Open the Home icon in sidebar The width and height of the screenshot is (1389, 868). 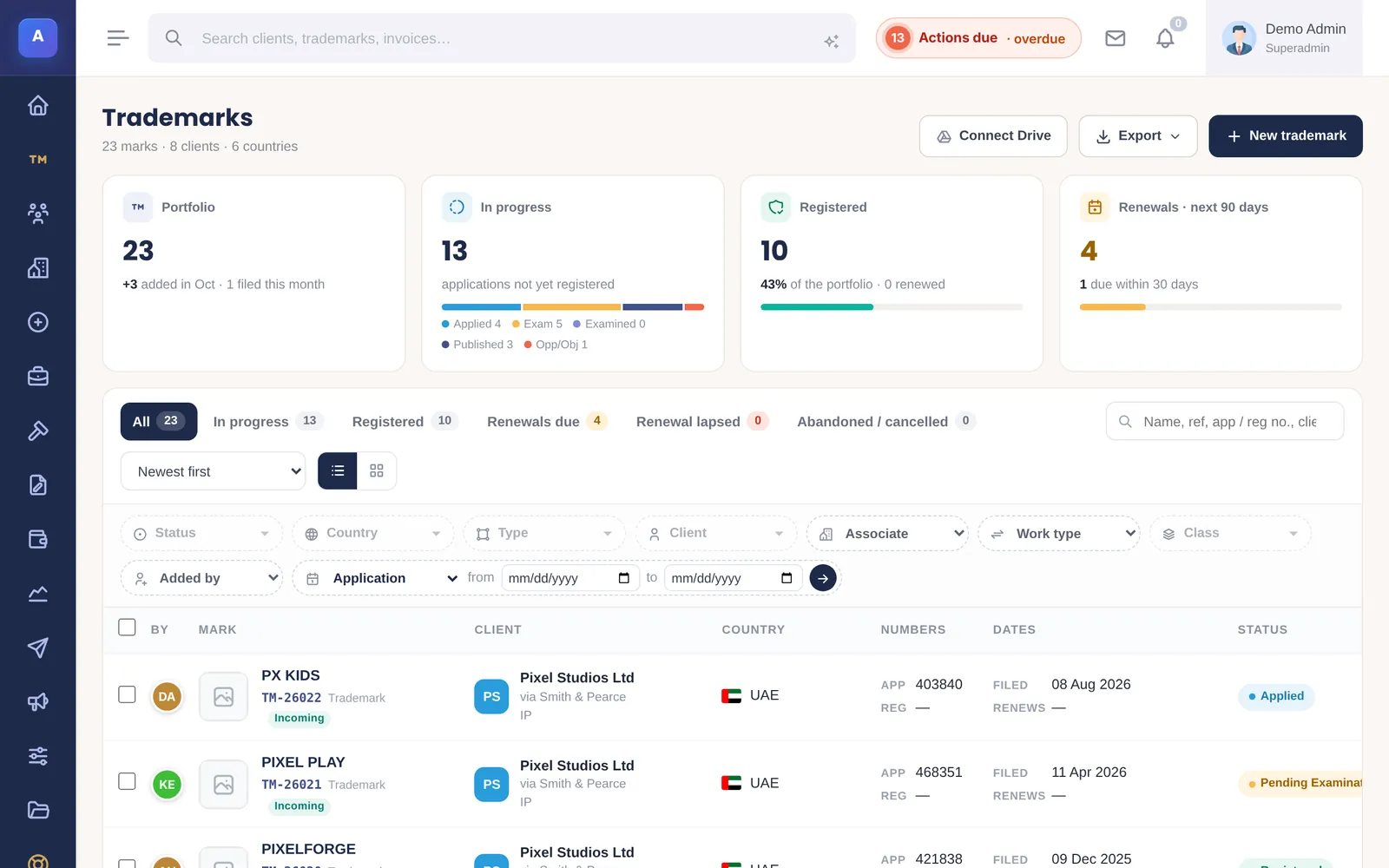coord(37,106)
